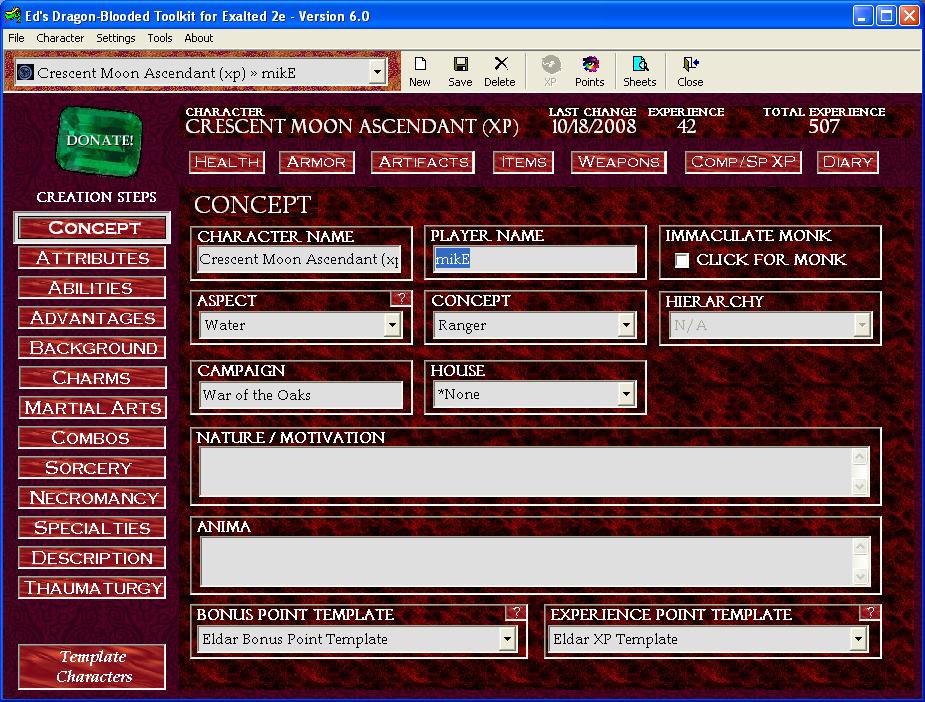
Task: Click the Character Name input field
Action: 299,260
